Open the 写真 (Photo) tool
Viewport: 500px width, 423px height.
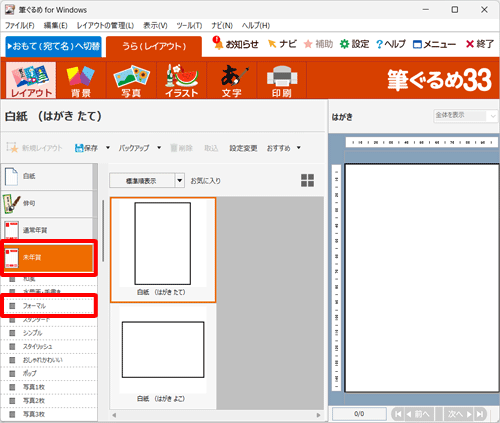pyautogui.click(x=131, y=80)
